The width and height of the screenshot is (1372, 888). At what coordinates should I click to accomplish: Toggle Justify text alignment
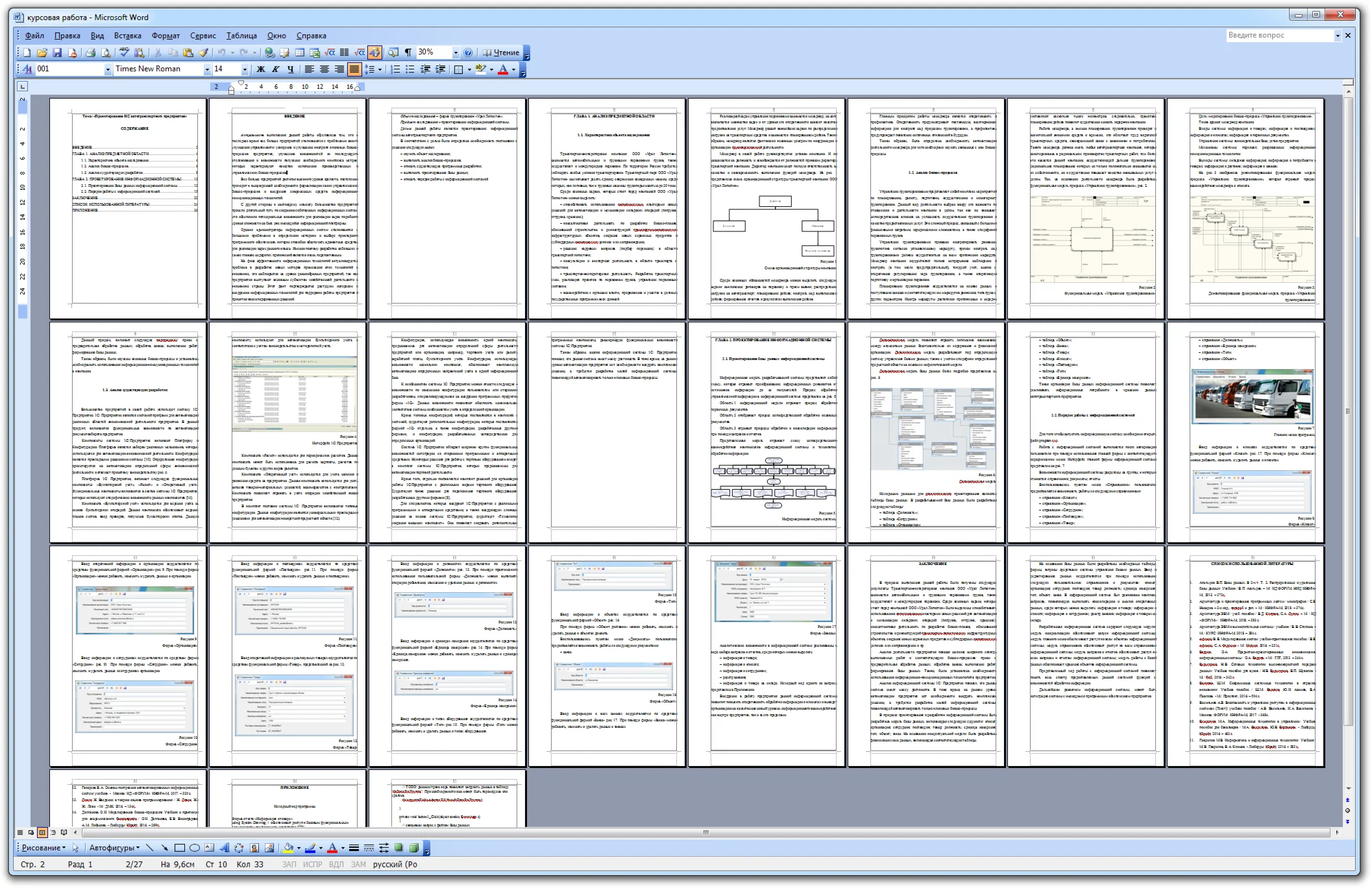354,69
